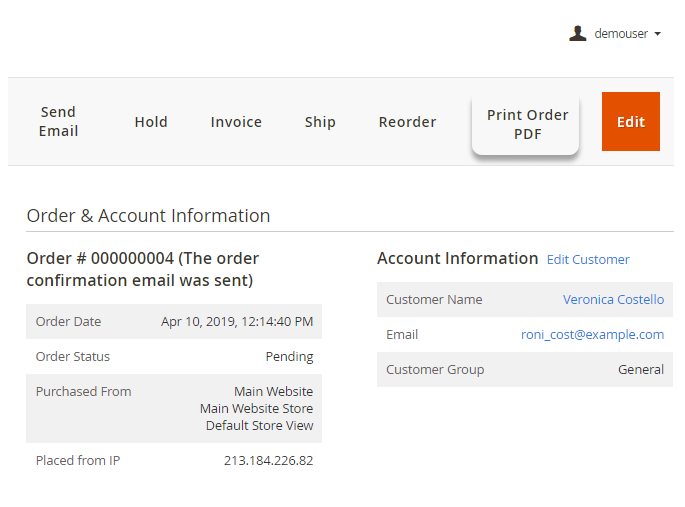This screenshot has width=685, height=507.
Task: Open Veronica Costello customer profile link
Action: coord(613,299)
